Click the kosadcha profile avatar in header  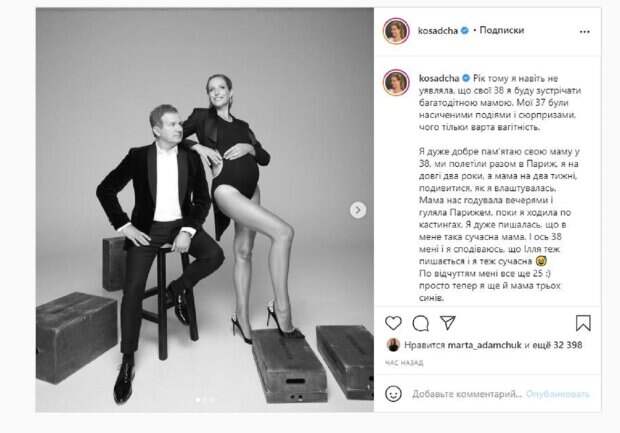tap(396, 30)
